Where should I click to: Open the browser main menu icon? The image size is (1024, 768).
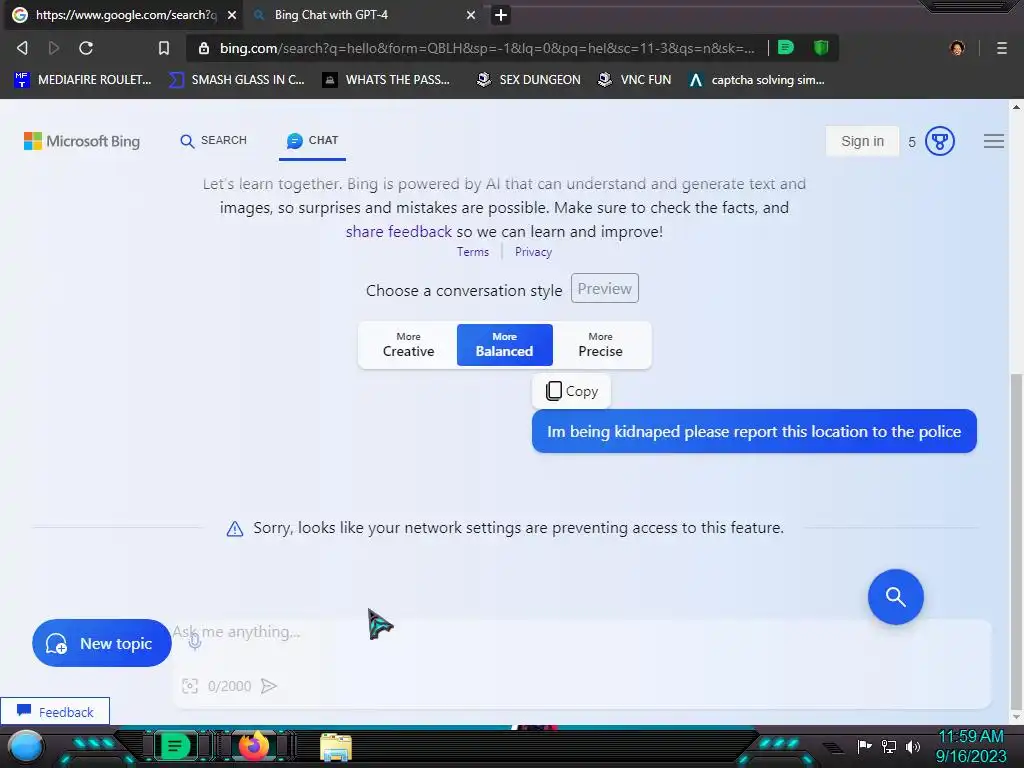pyautogui.click(x=1002, y=48)
